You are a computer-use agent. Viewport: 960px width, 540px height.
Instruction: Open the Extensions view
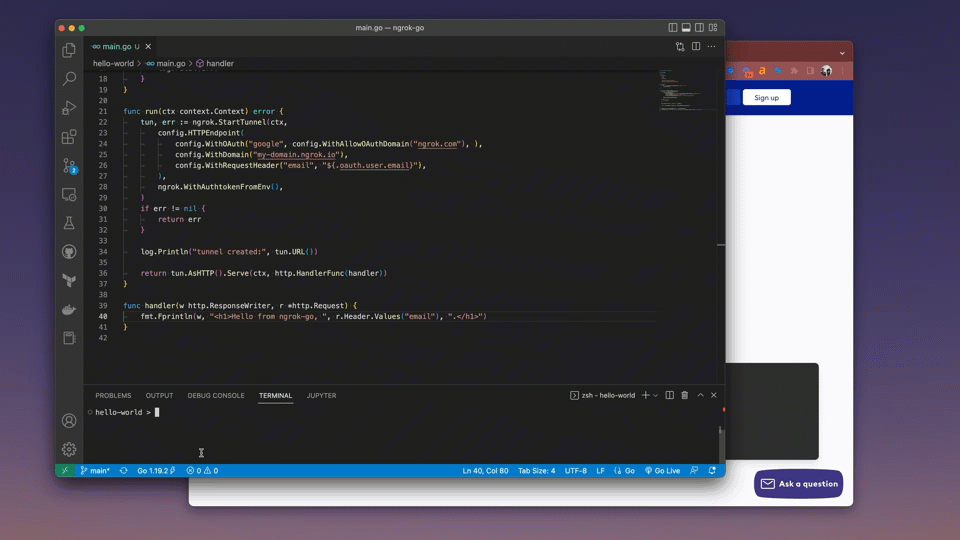coord(69,136)
